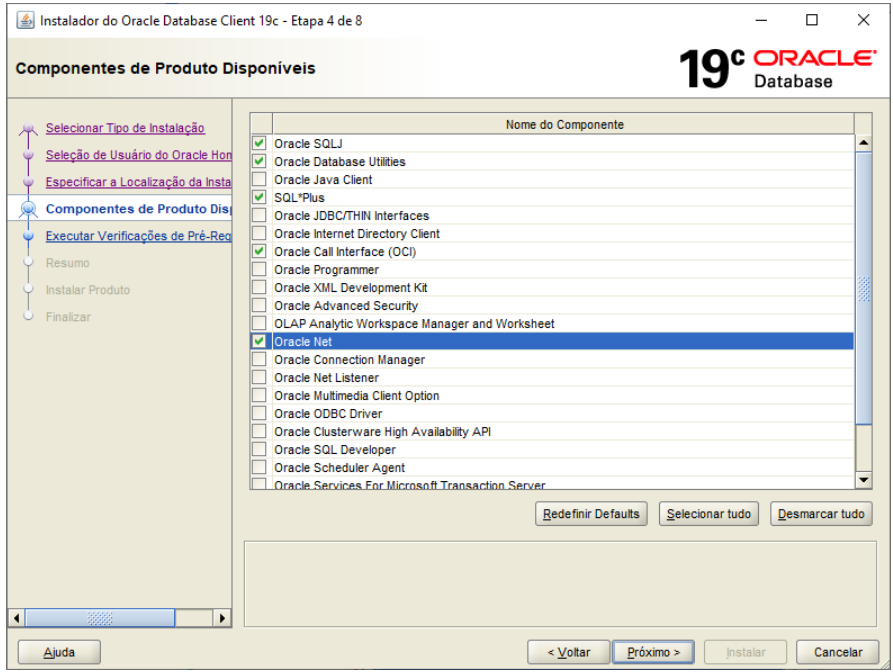Maximize the installer window
The height and width of the screenshot is (672, 893).
(x=812, y=20)
